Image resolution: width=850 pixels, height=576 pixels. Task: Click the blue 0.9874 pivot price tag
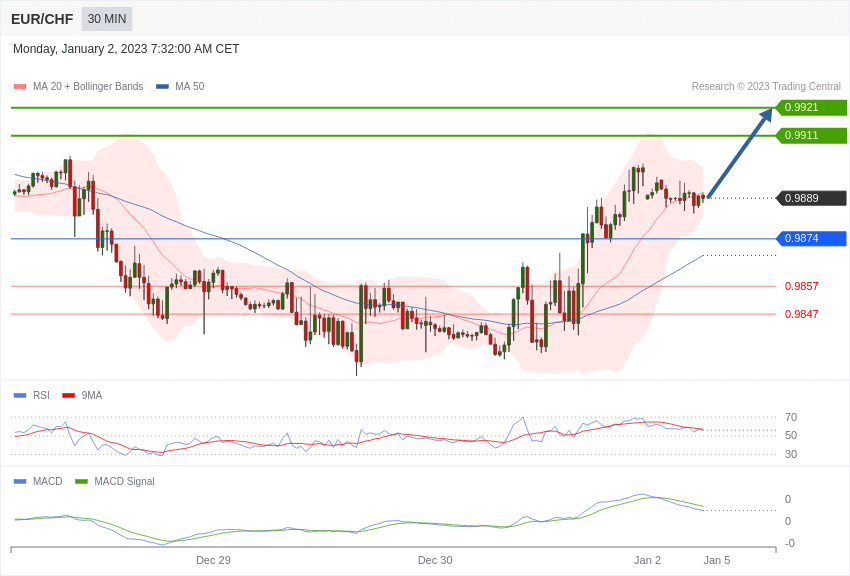811,238
